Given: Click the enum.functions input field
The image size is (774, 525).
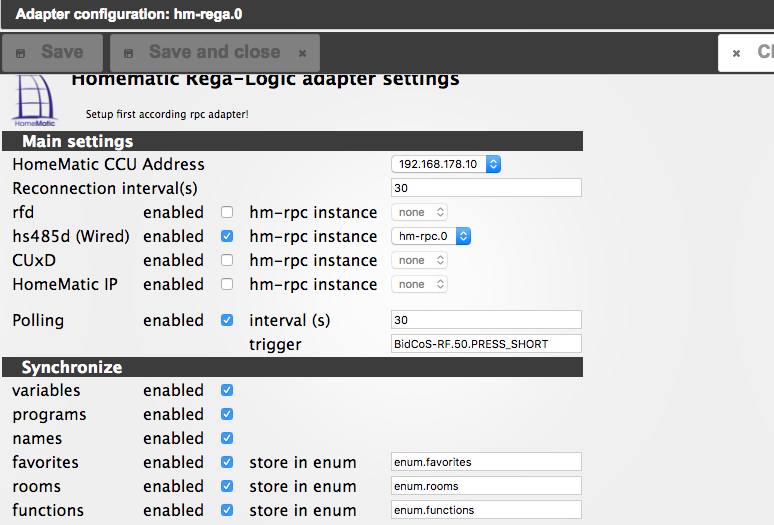Looking at the screenshot, I should tap(486, 510).
